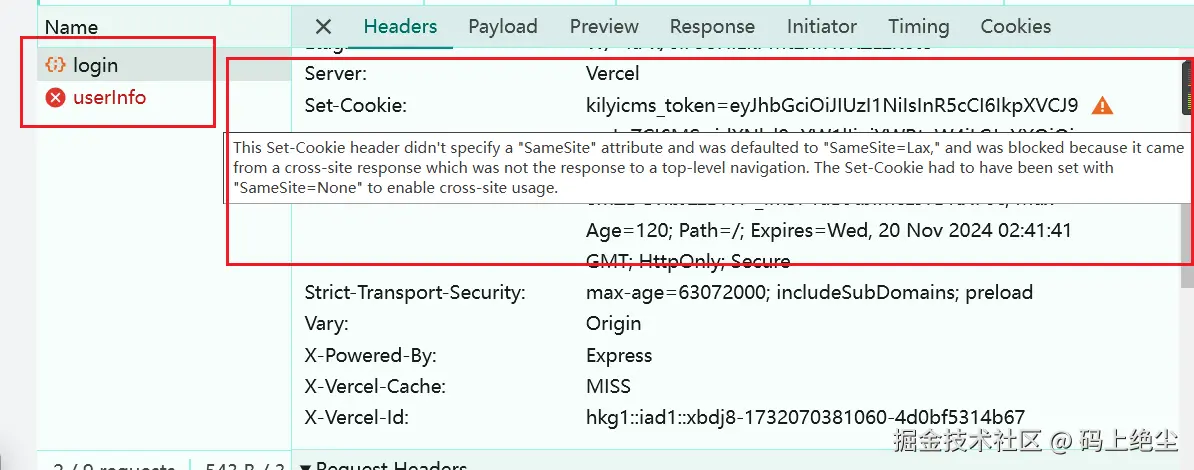Screen dimensions: 1194x470
Task: Open the Cookies tab
Action: (1015, 27)
